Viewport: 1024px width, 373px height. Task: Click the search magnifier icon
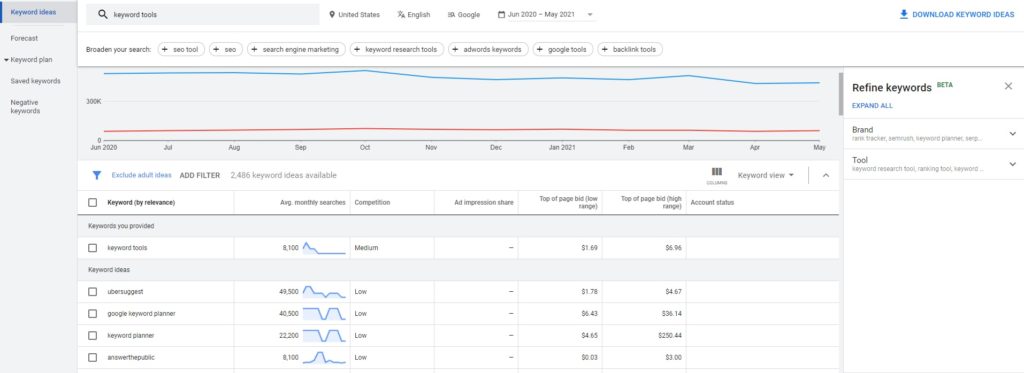tap(103, 14)
